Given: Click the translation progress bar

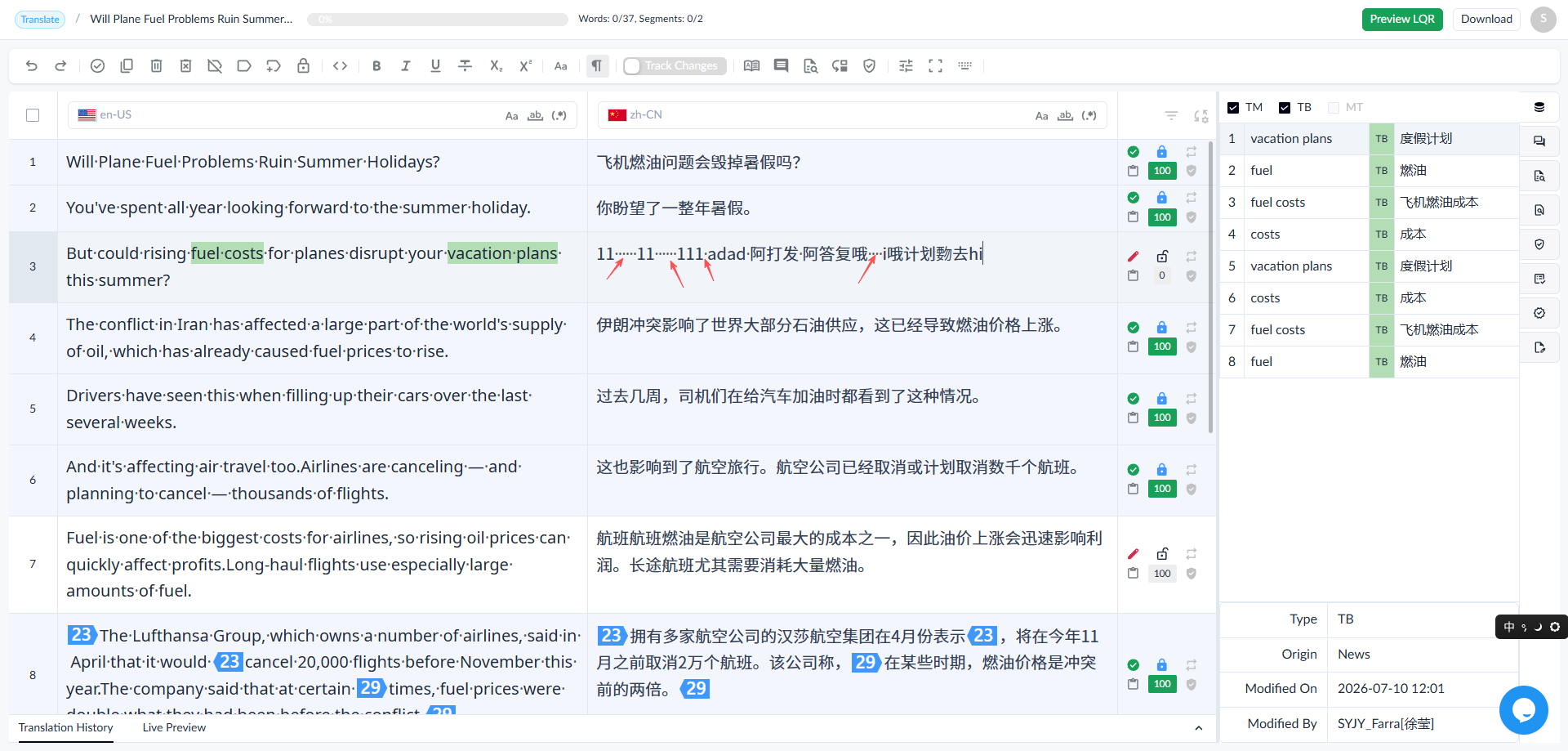Looking at the screenshot, I should pos(438,20).
